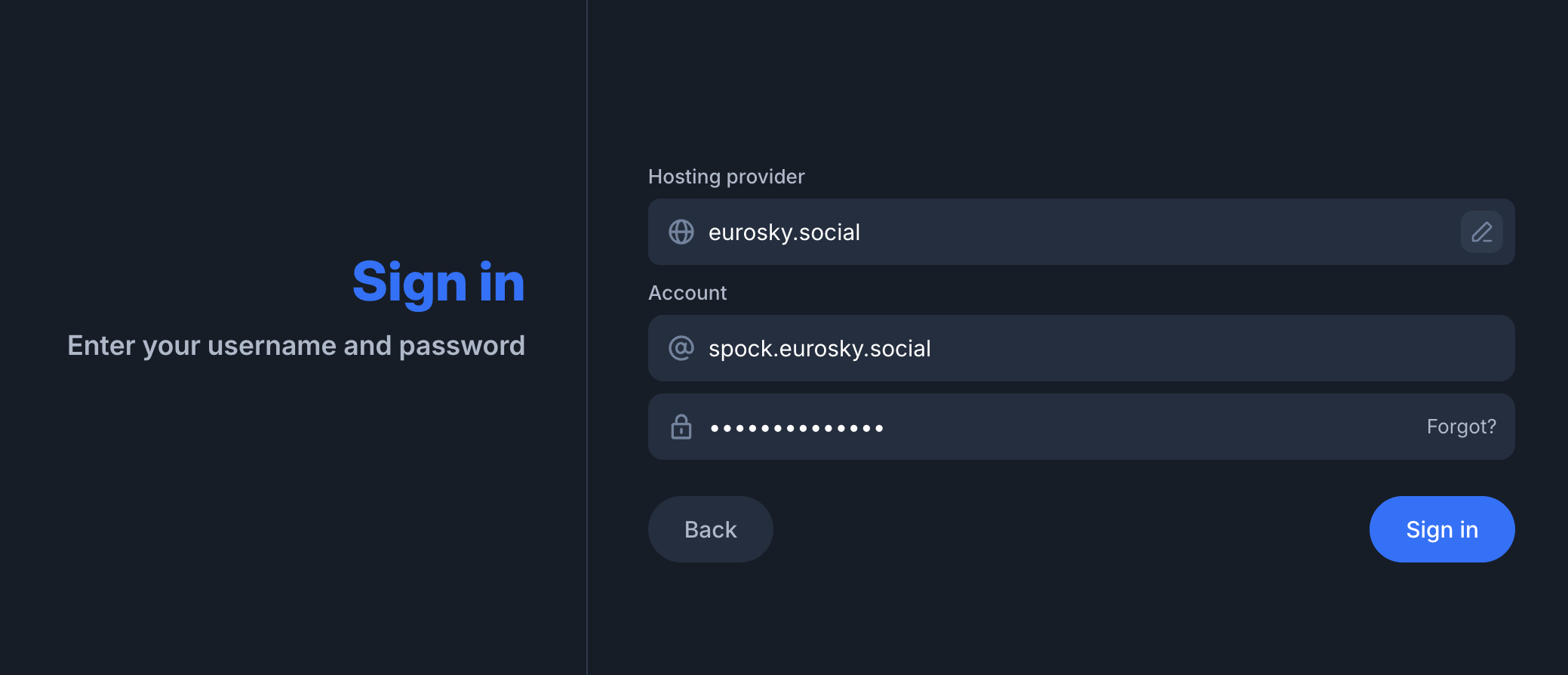Click the large blue Sign in heading
1568x675 pixels.
coord(438,282)
